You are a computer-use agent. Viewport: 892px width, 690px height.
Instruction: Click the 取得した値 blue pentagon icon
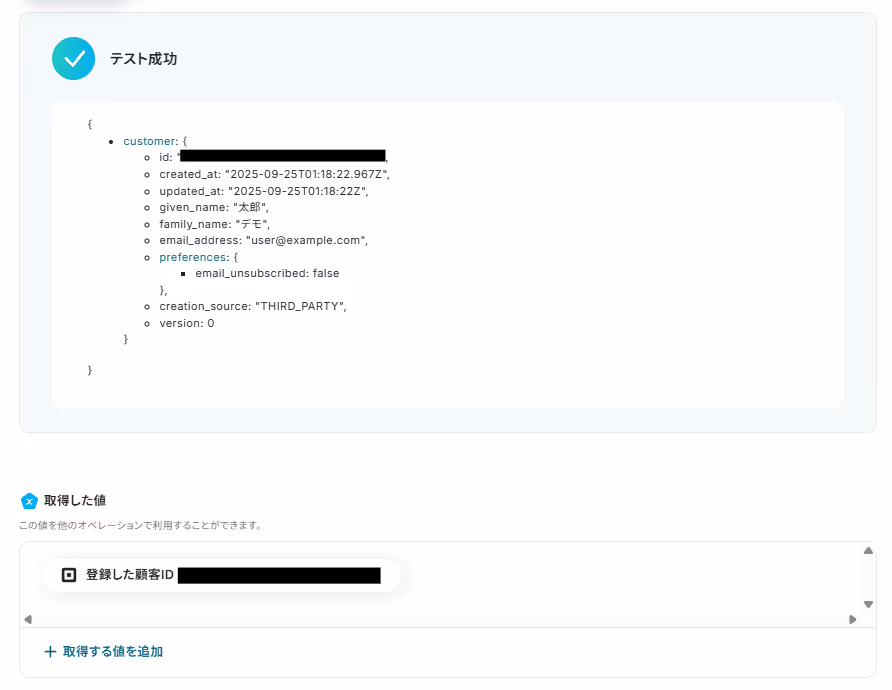pos(29,501)
